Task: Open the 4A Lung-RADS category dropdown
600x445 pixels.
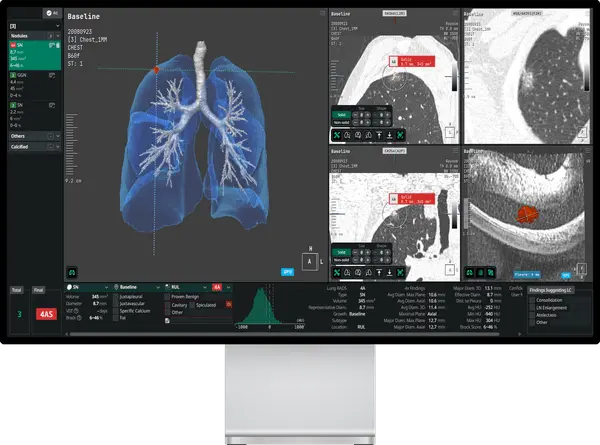Action: [222, 287]
